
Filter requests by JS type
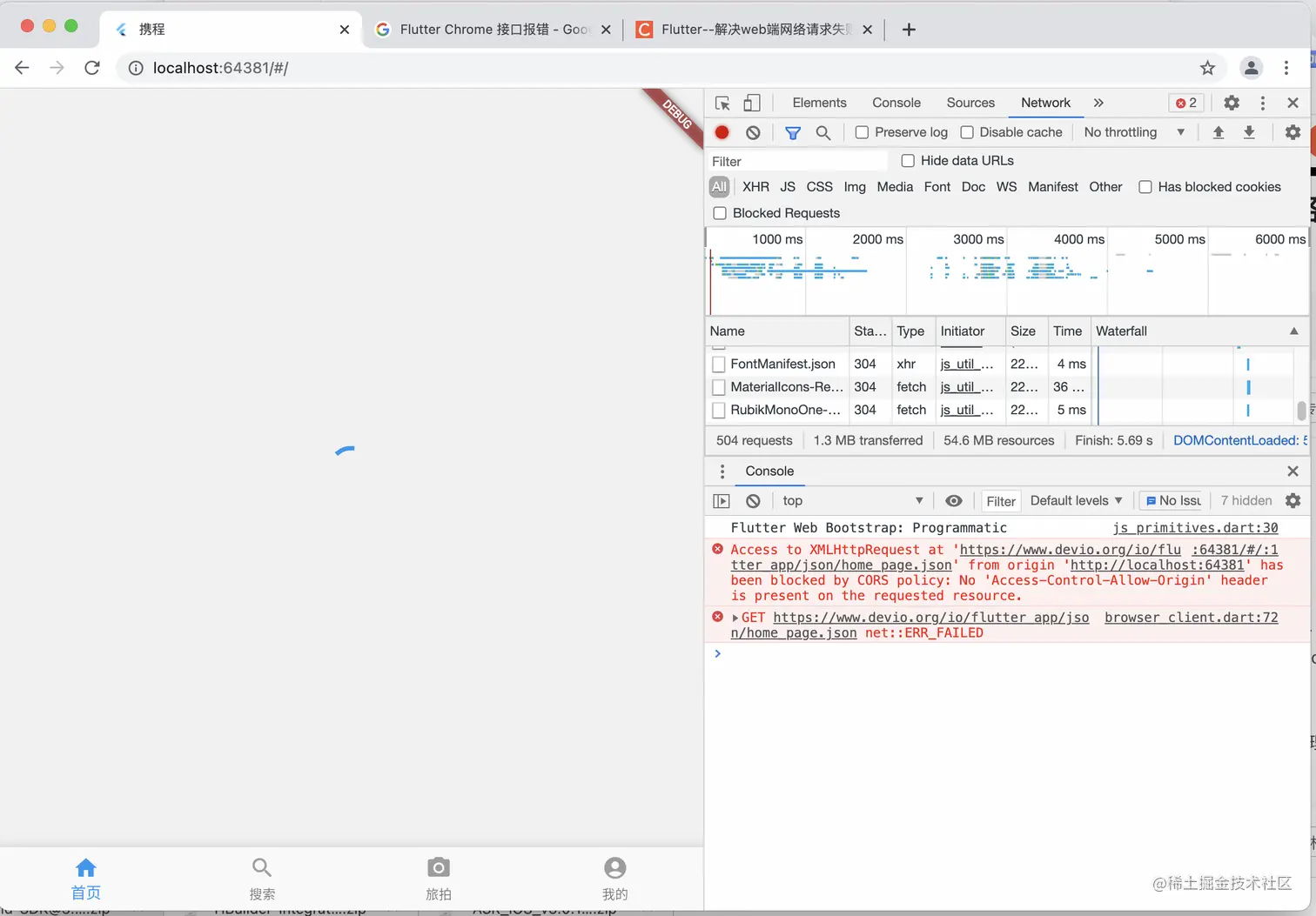tap(788, 187)
